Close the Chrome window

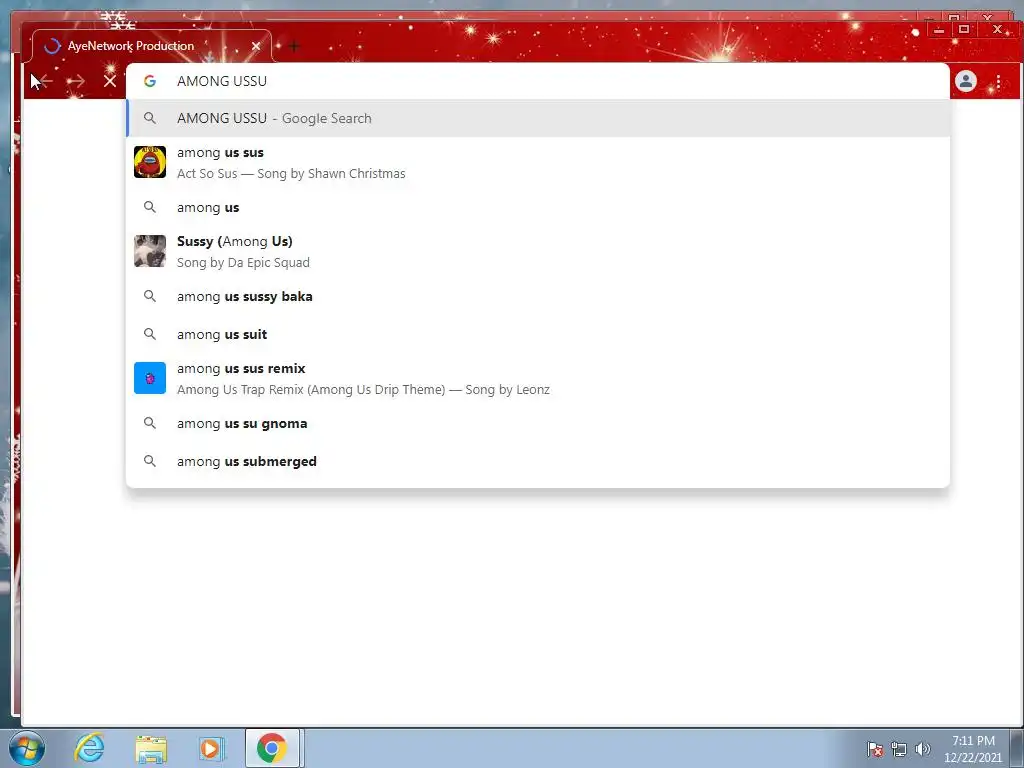(x=997, y=29)
